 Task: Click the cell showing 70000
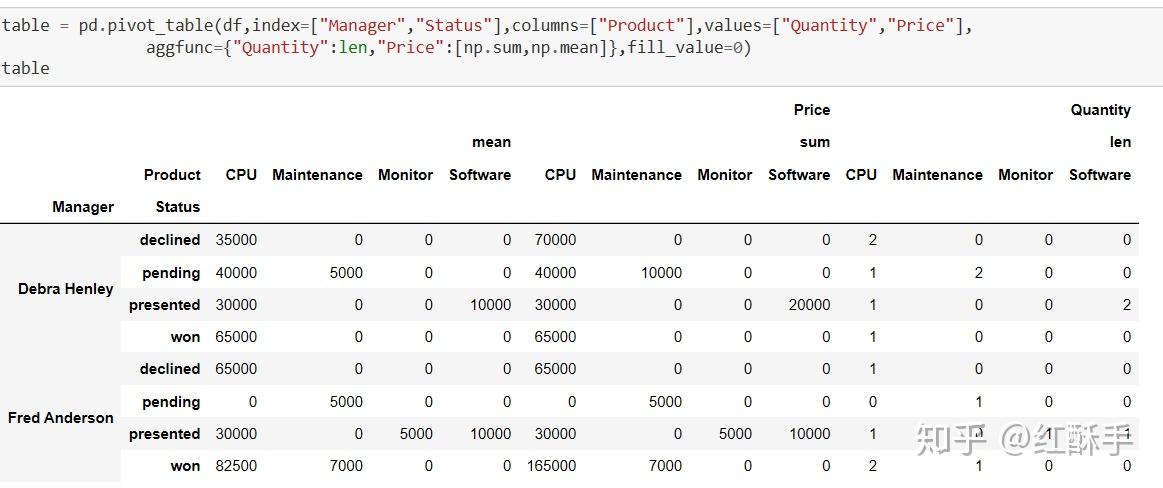(555, 240)
